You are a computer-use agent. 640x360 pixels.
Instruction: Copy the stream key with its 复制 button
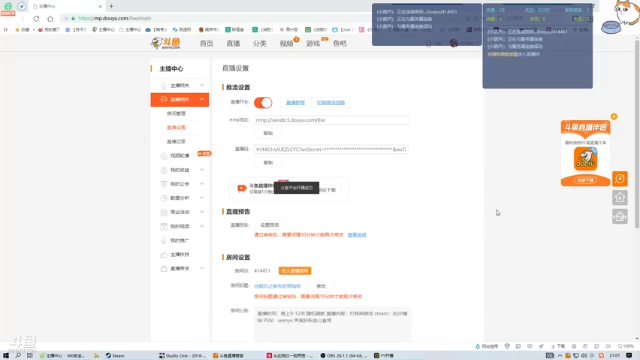pos(268,162)
